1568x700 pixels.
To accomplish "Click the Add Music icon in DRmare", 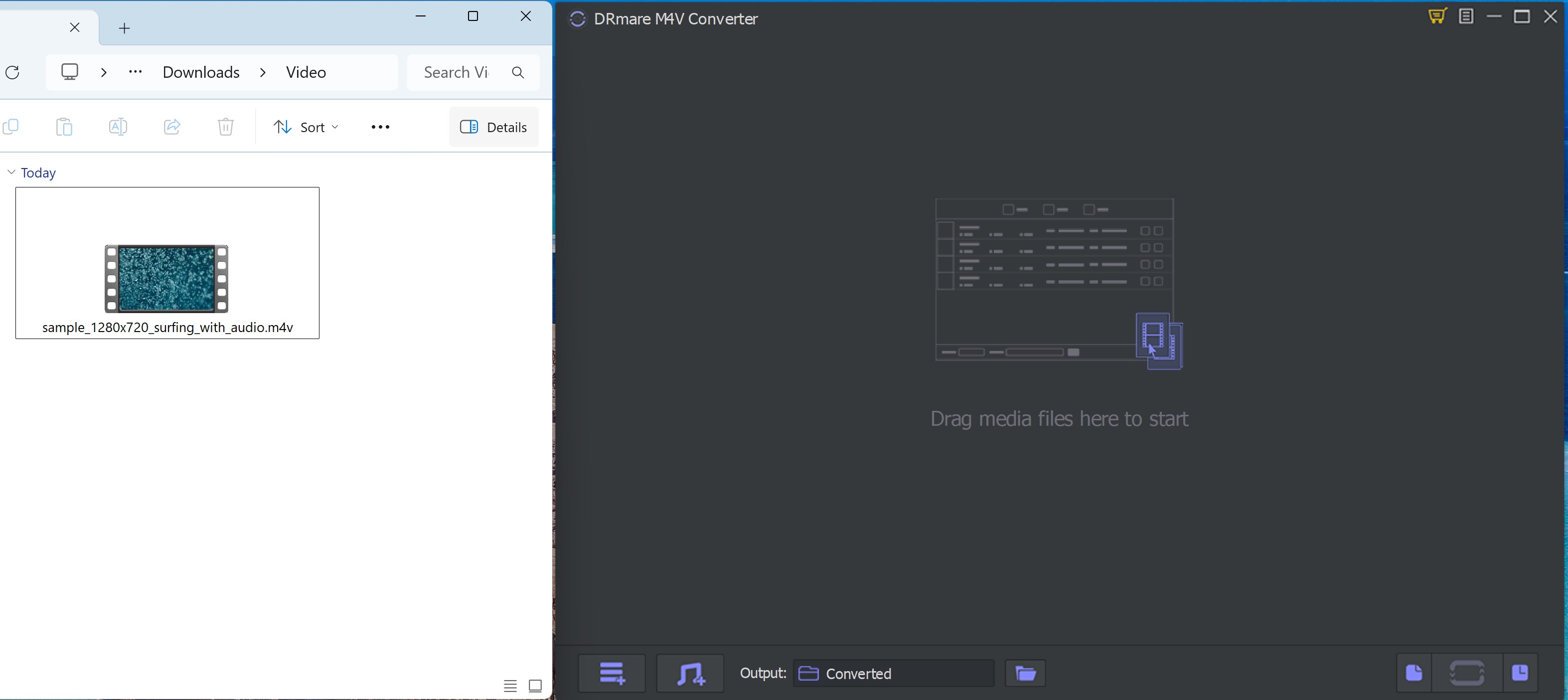I will (690, 673).
